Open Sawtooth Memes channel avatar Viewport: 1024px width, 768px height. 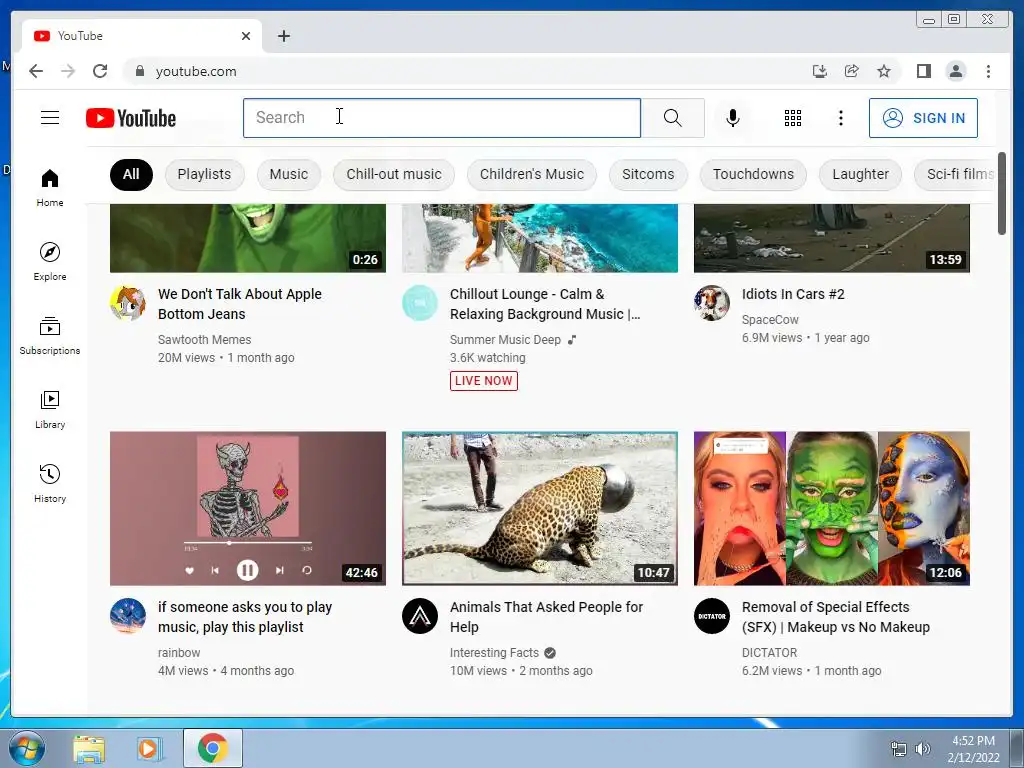click(x=127, y=303)
